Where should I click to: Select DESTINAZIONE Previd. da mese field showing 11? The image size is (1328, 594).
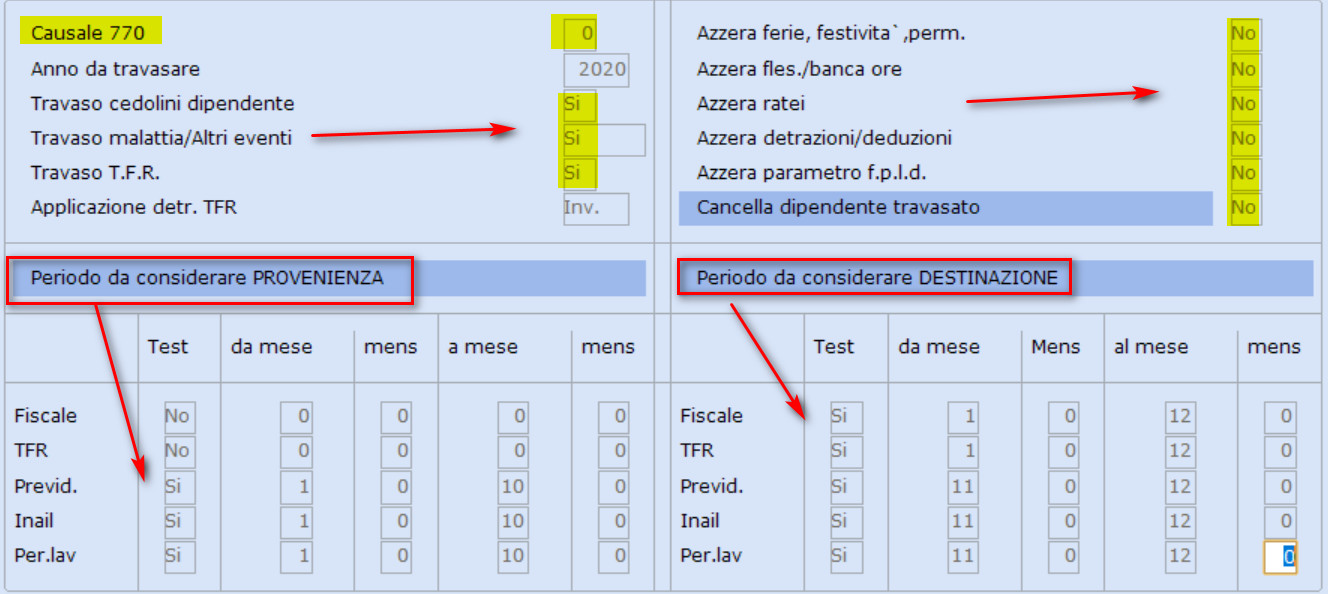click(x=963, y=486)
